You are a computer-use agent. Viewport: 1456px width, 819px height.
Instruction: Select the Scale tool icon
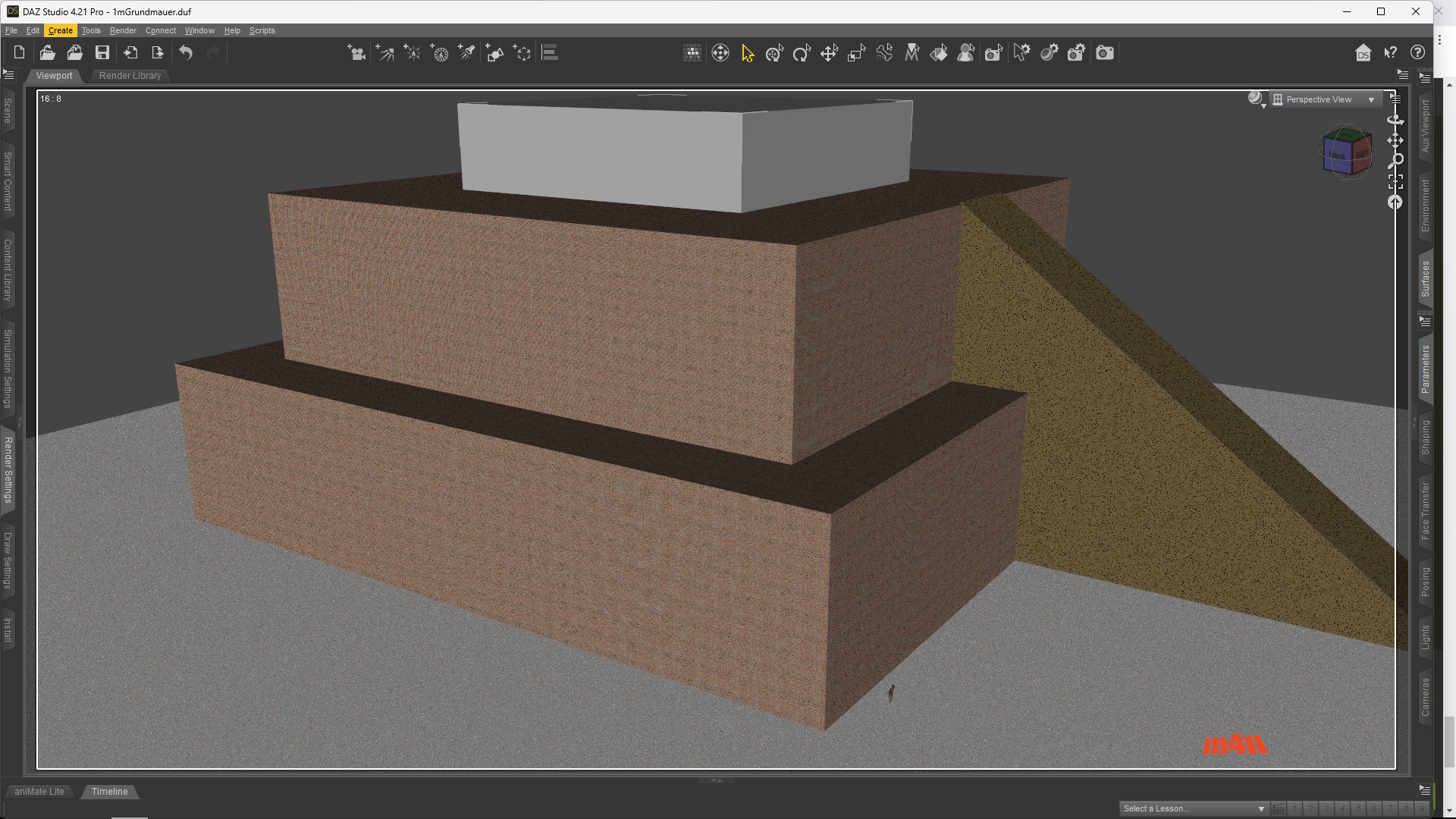(x=856, y=53)
